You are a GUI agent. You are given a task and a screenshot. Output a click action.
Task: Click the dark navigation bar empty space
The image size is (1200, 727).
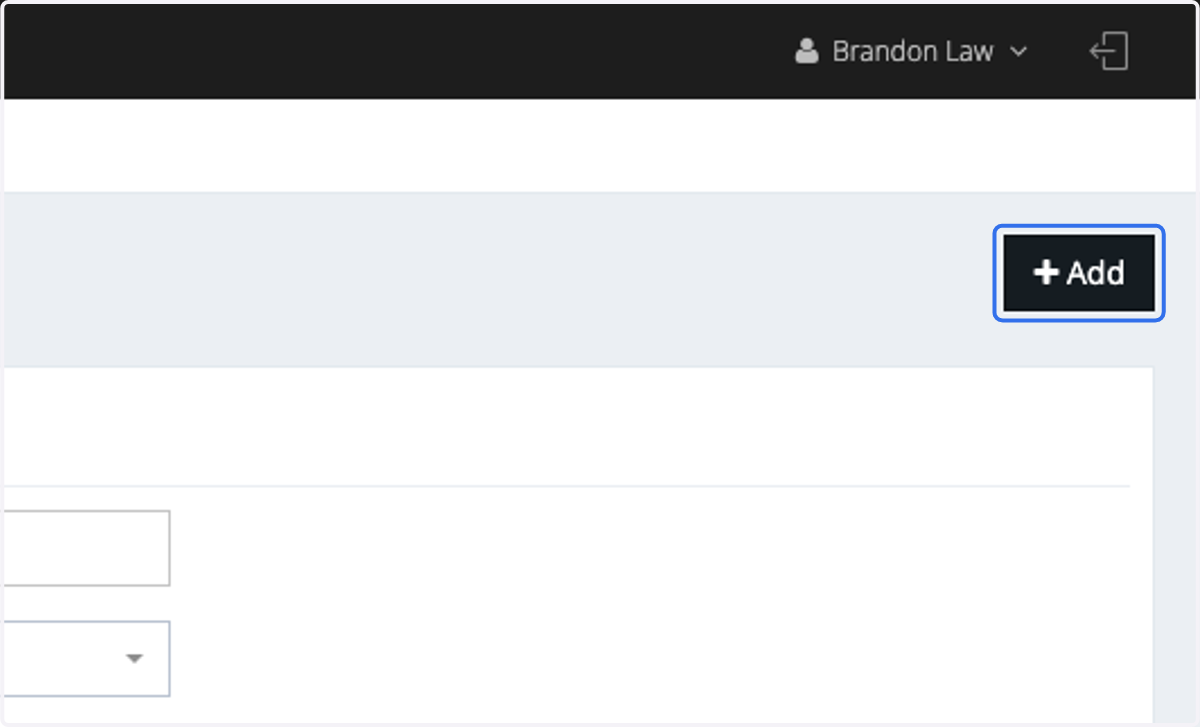(x=400, y=51)
